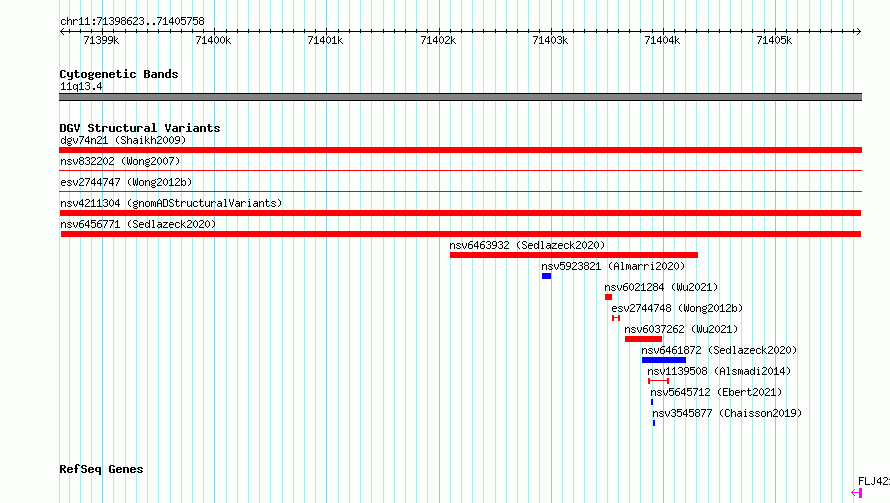Image resolution: width=890 pixels, height=503 pixels.
Task: Select the dgv74n21 red variant bar
Action: tap(460, 150)
